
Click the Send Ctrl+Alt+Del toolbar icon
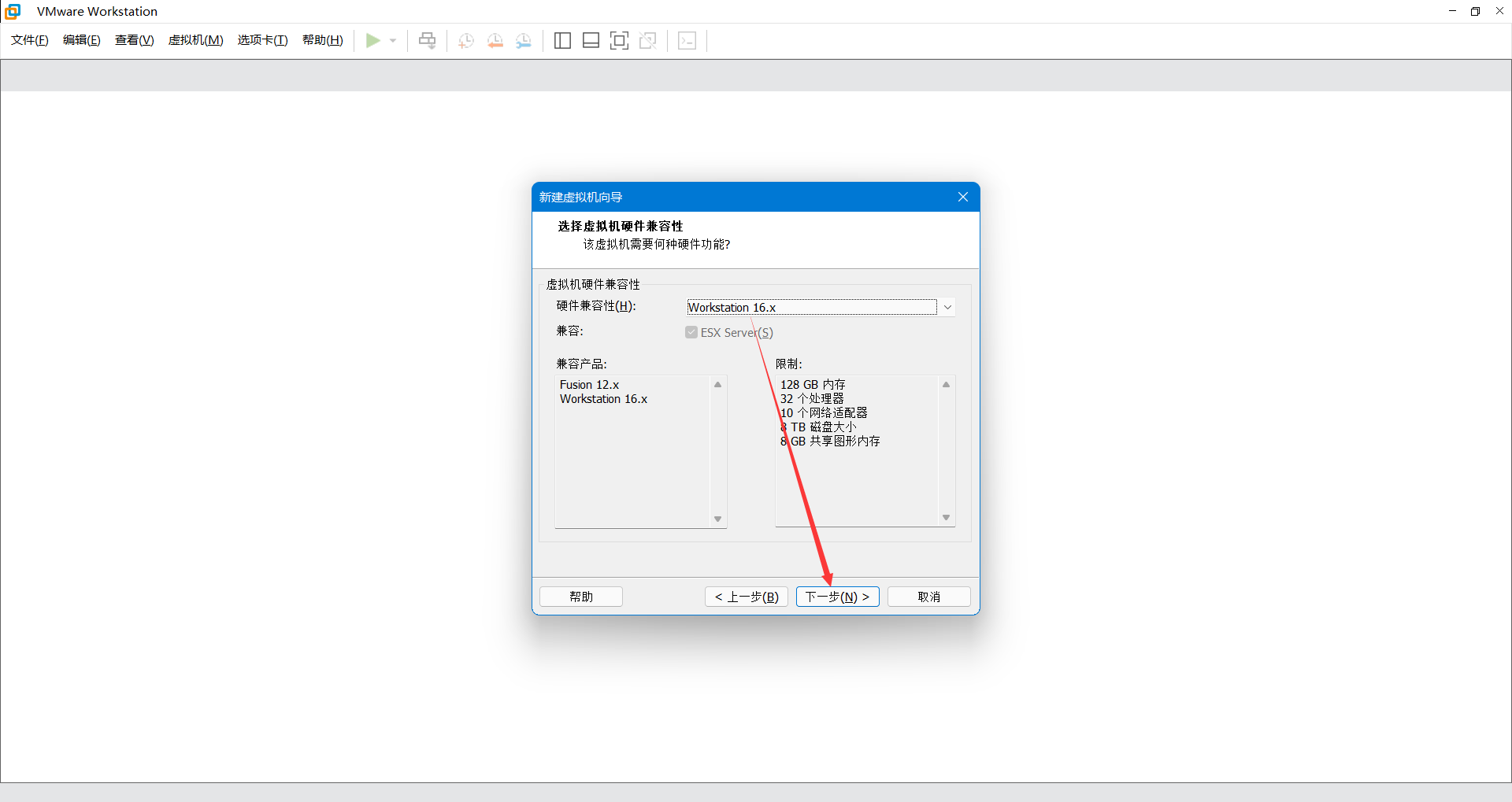coord(427,40)
